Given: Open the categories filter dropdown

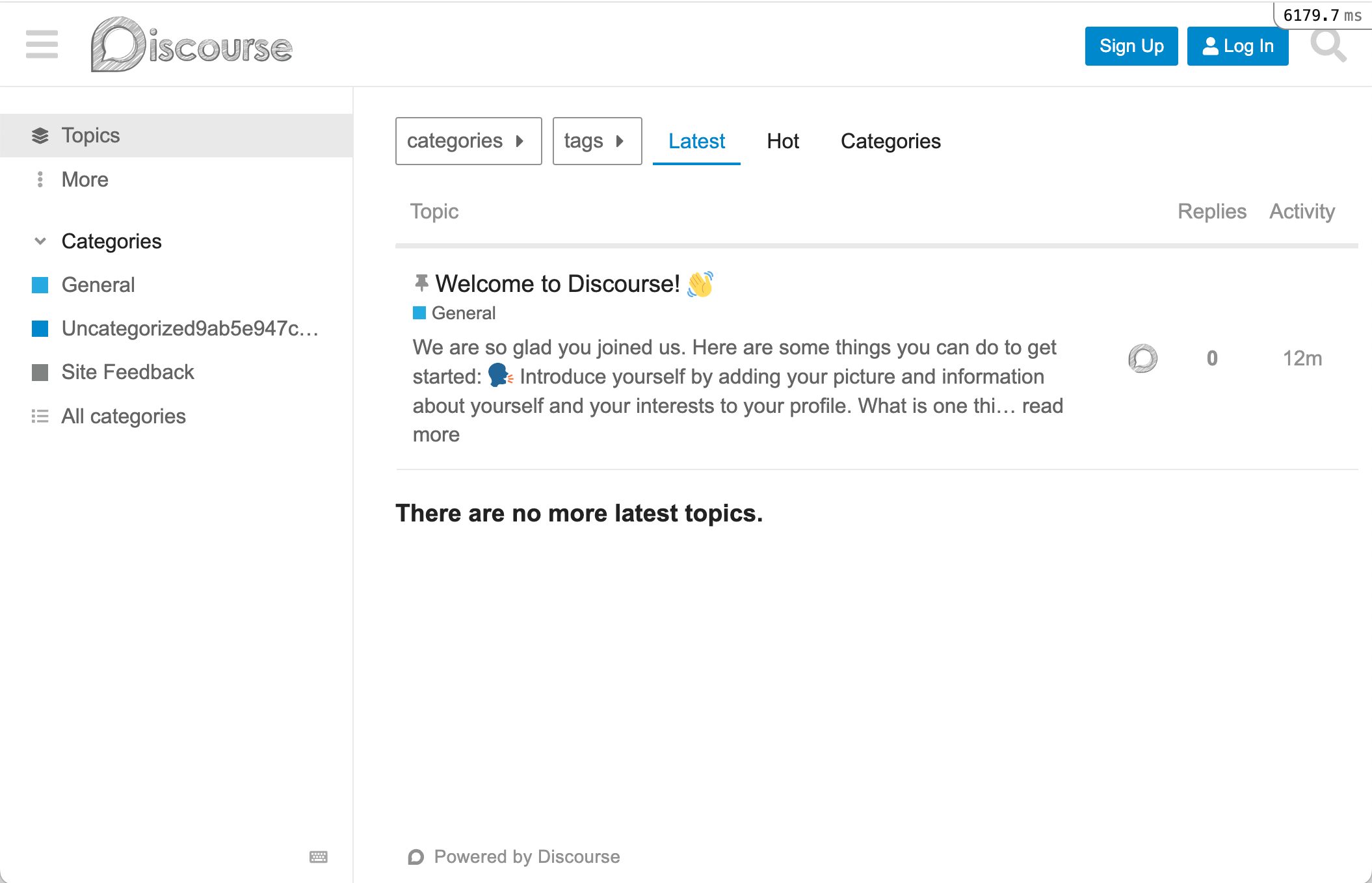Looking at the screenshot, I should point(468,141).
